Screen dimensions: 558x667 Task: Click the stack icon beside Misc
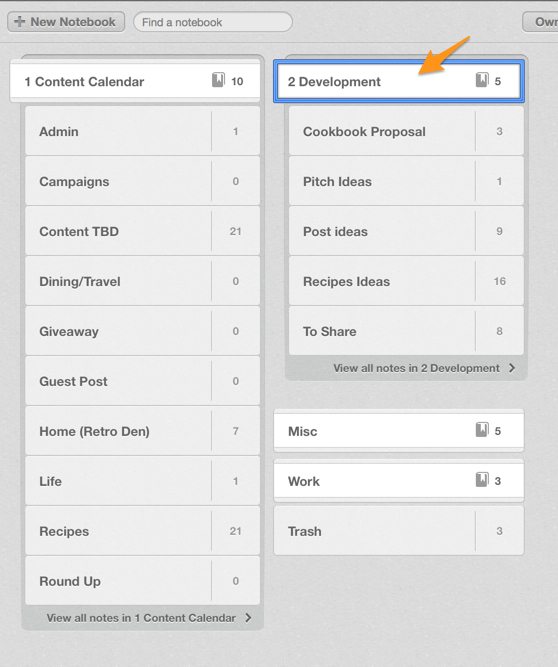(x=482, y=430)
